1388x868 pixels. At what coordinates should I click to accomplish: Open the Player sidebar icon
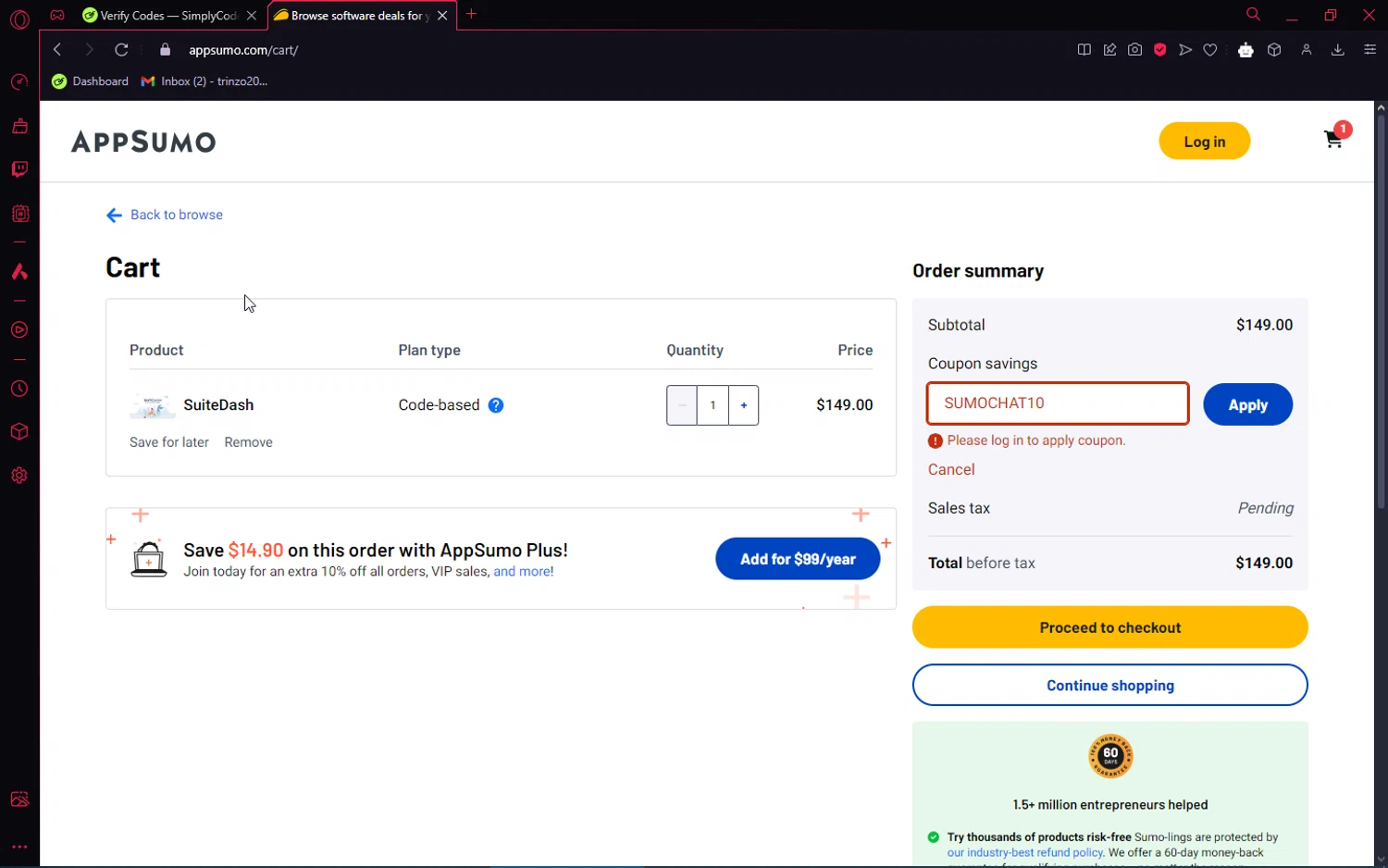[x=19, y=330]
